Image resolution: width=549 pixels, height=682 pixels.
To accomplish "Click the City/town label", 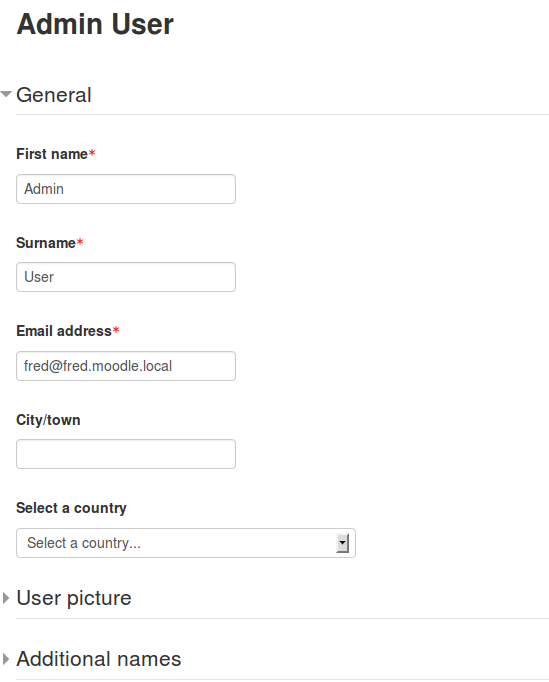I will 48,420.
